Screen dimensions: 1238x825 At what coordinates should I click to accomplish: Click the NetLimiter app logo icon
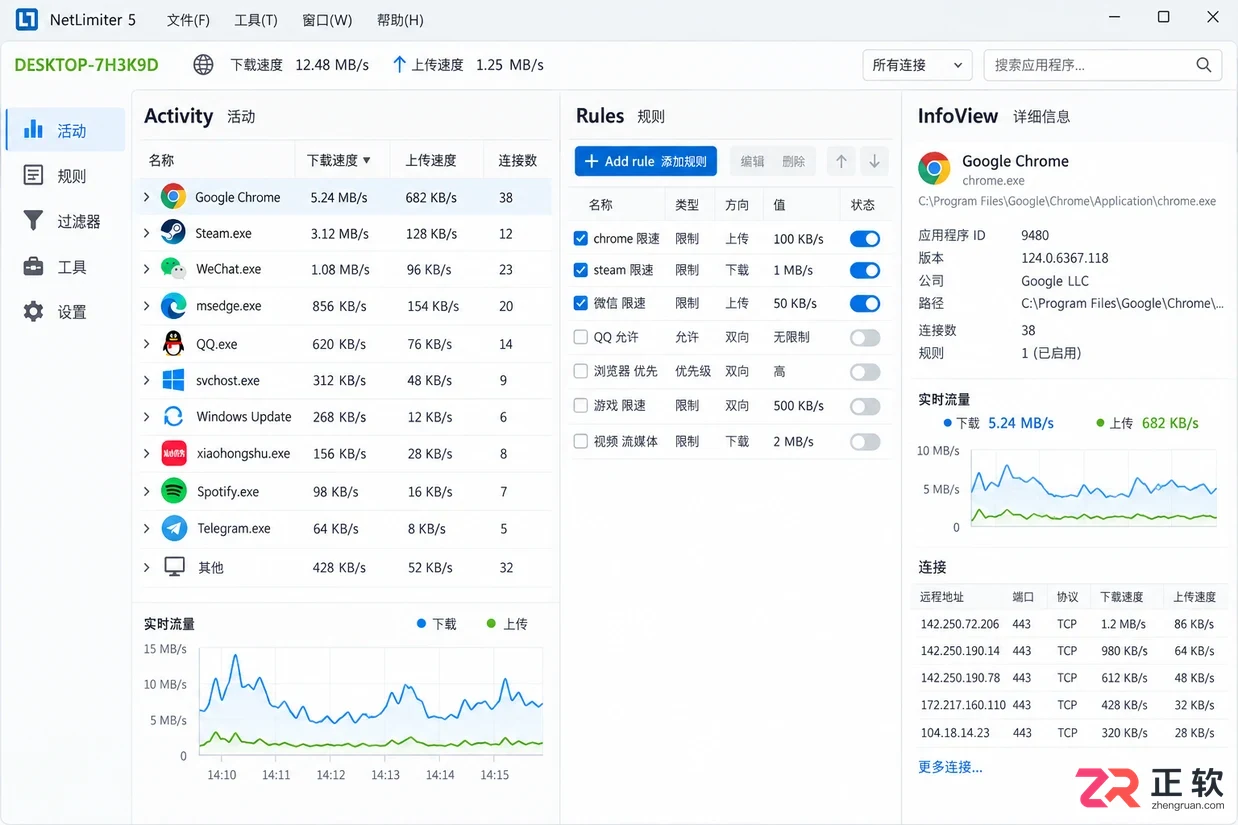coord(26,19)
